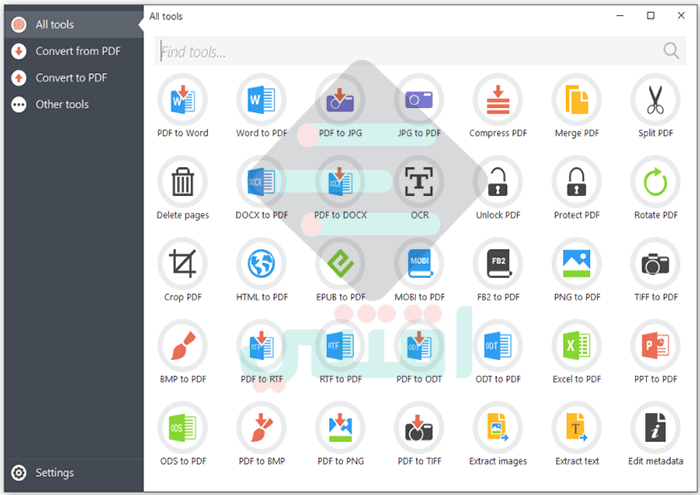
Task: Open Settings in the sidebar
Action: click(74, 473)
